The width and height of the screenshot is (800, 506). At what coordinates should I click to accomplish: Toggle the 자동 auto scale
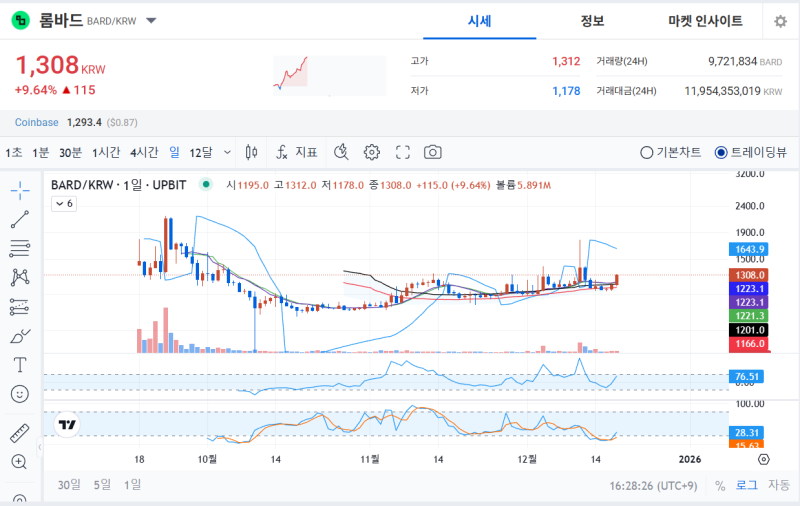pyautogui.click(x=779, y=485)
